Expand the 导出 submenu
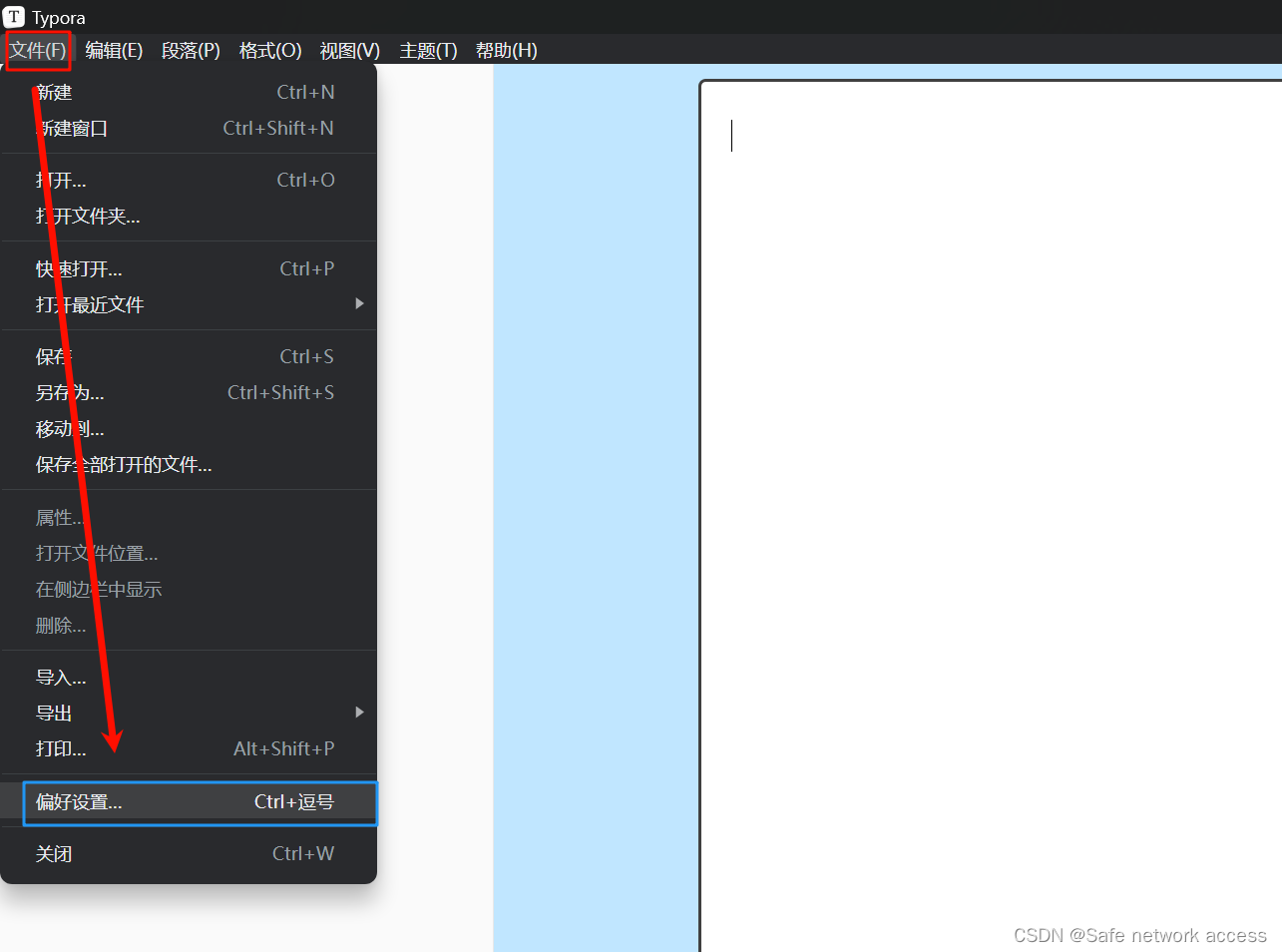The image size is (1282, 952). click(x=189, y=714)
